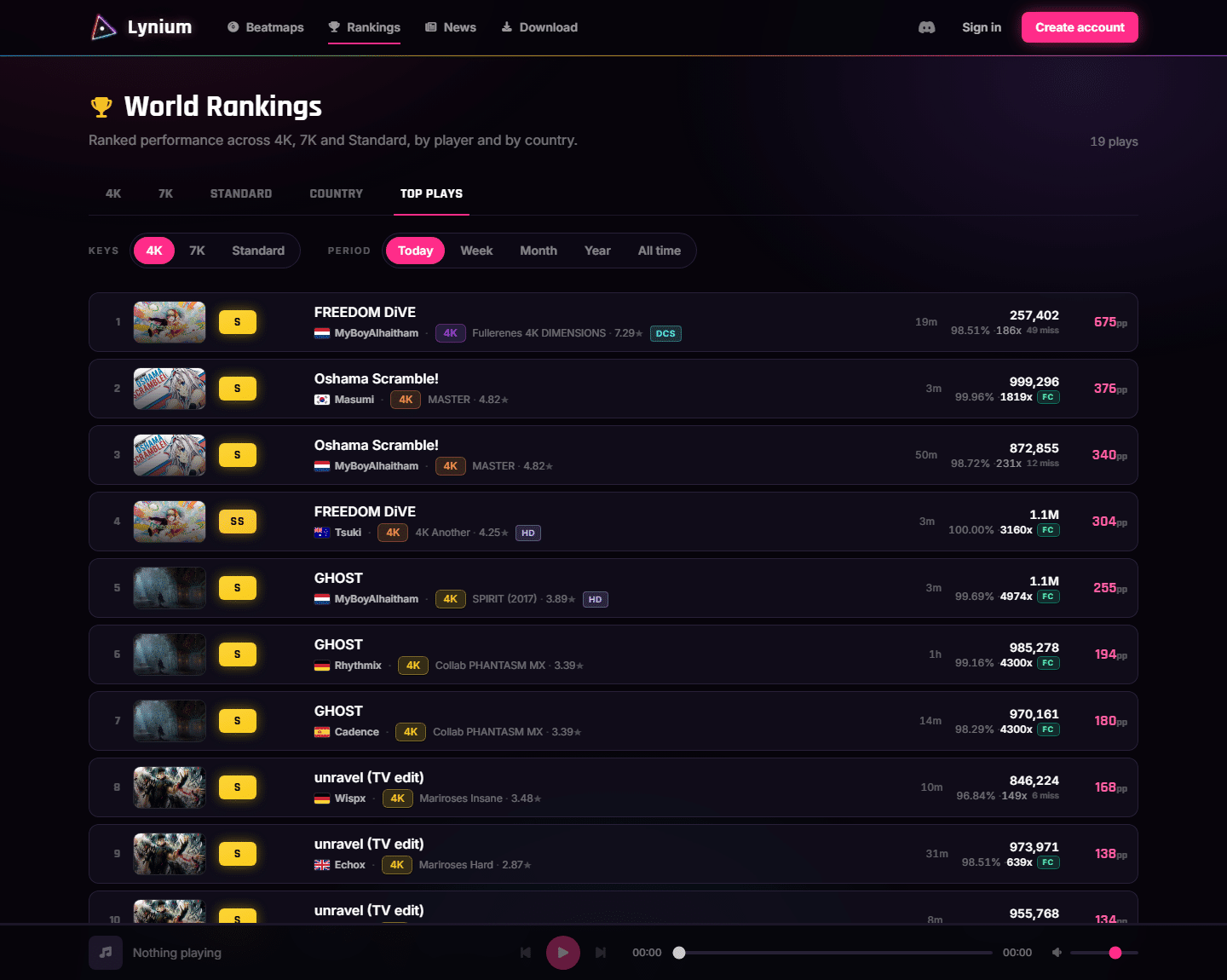Click the Lynium logo icon
Image resolution: width=1227 pixels, height=980 pixels.
[x=103, y=27]
